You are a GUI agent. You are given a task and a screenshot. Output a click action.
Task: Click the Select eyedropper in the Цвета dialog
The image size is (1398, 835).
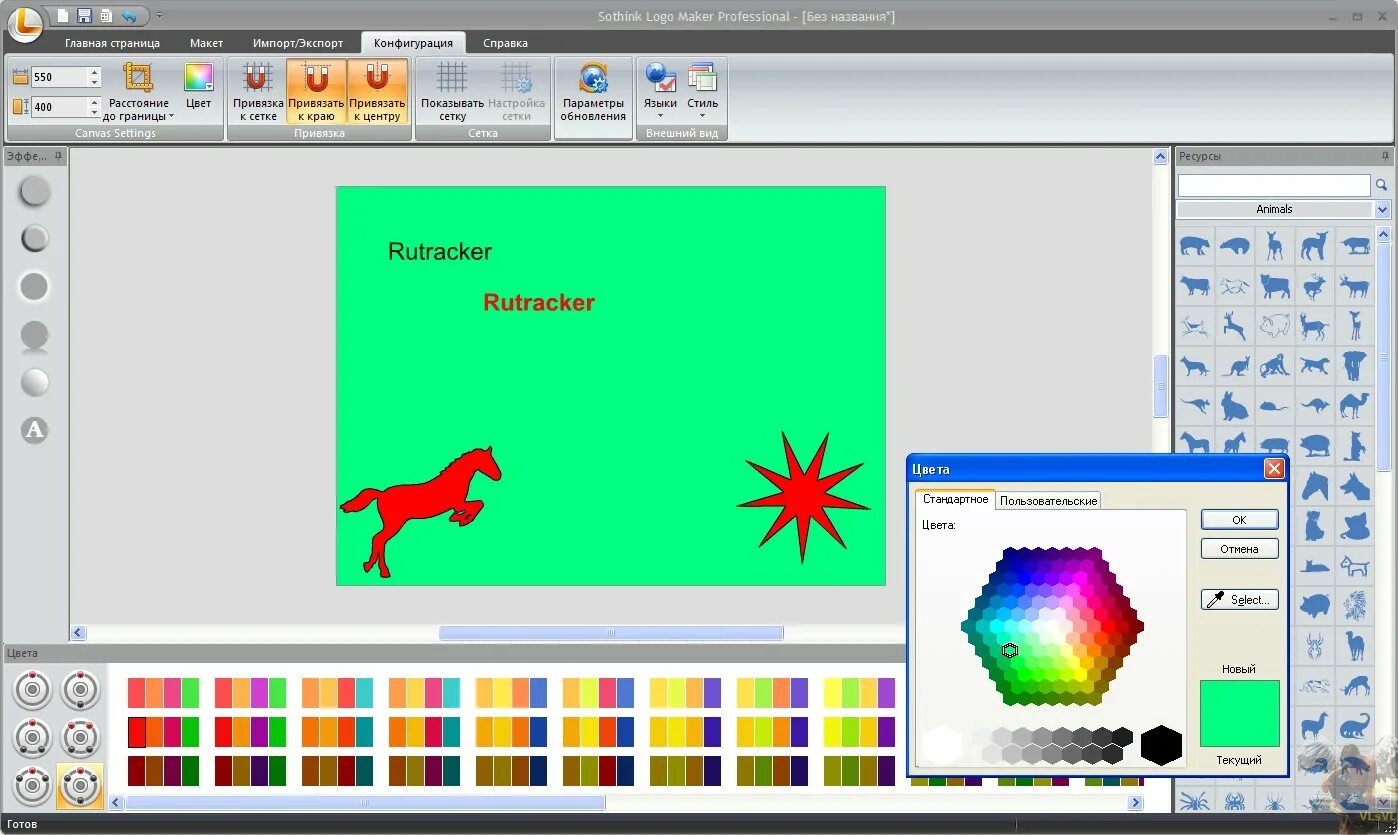pyautogui.click(x=1239, y=599)
